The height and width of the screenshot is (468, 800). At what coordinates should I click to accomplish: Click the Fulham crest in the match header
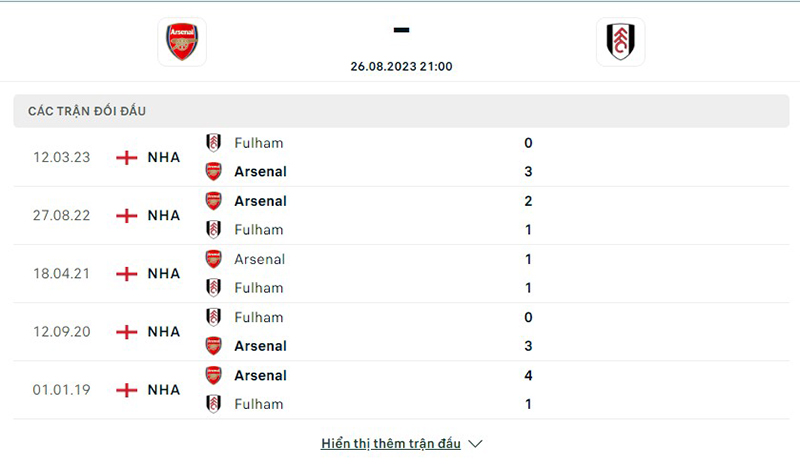pos(620,41)
